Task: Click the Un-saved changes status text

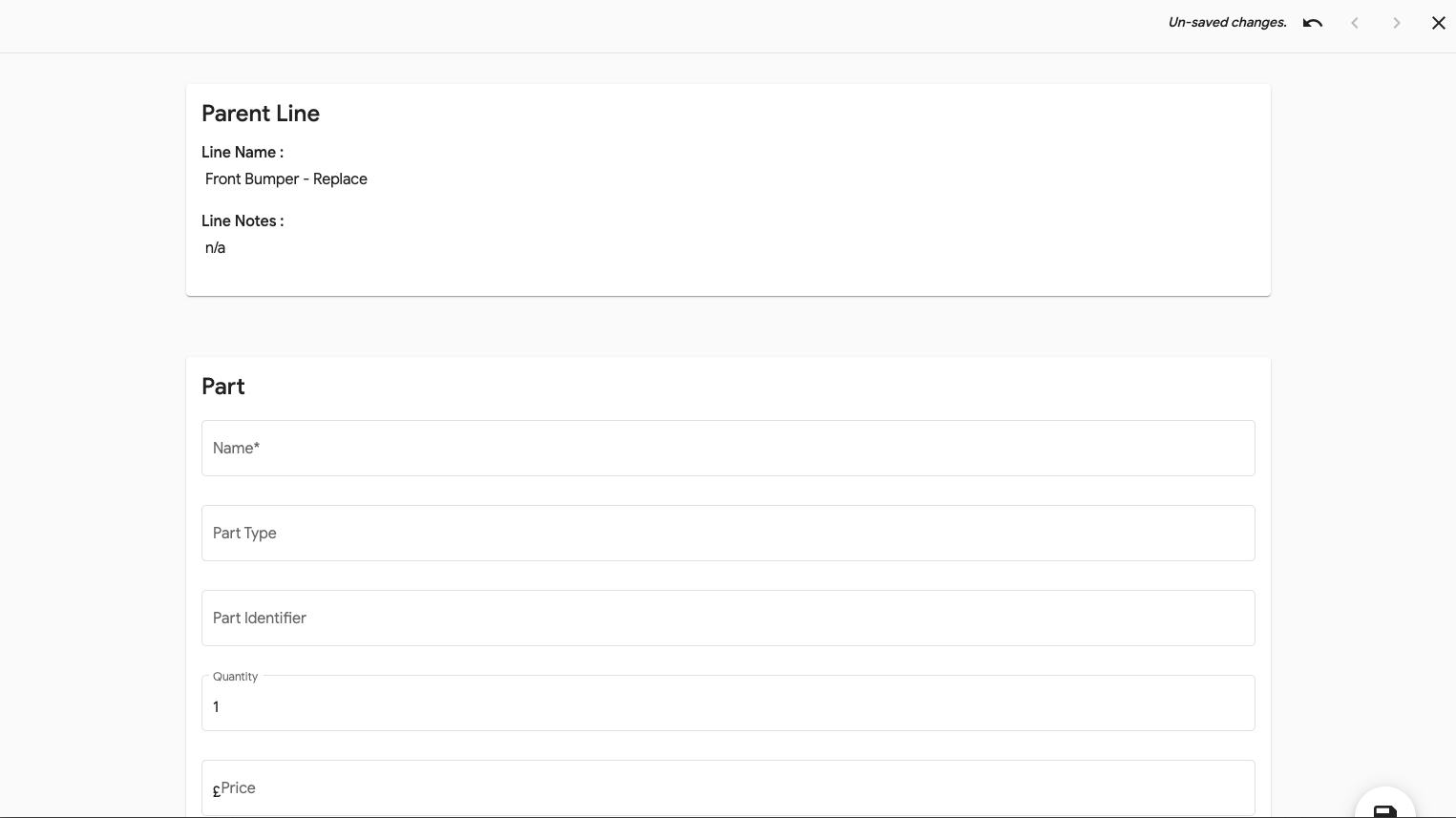Action: tap(1227, 23)
